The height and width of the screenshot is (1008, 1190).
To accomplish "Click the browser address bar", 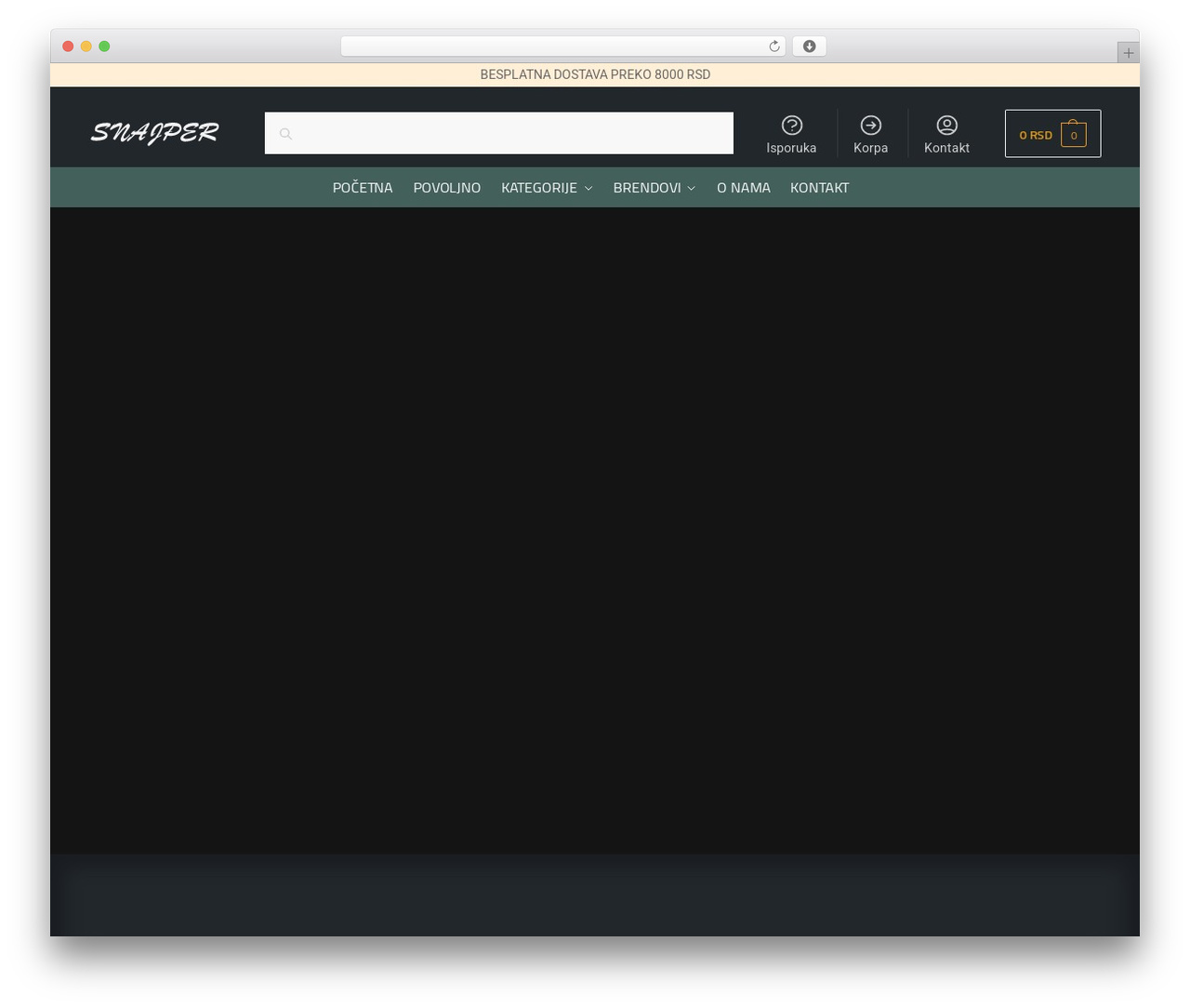I will click(x=563, y=46).
